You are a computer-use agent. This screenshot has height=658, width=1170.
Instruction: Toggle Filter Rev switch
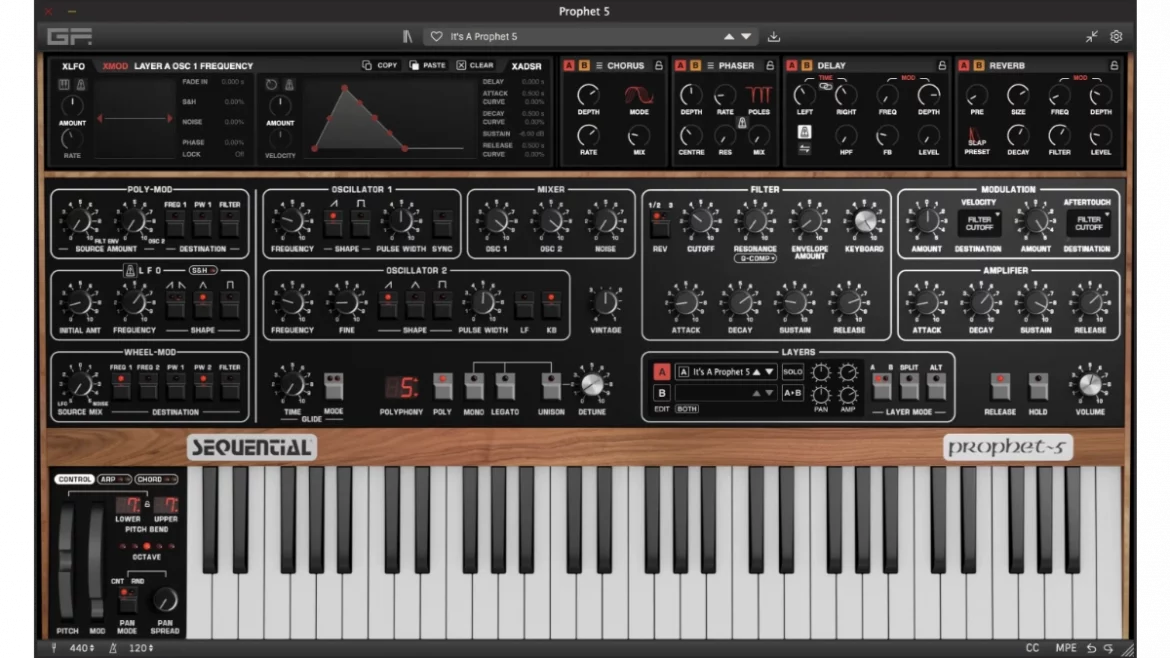(660, 223)
